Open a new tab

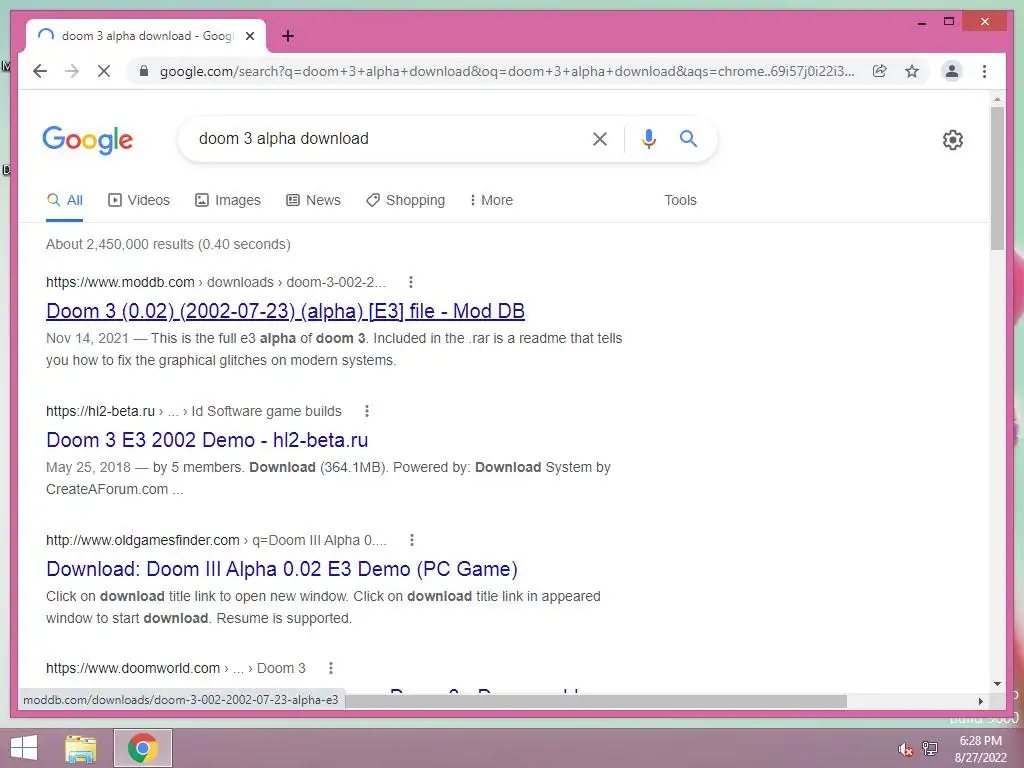pyautogui.click(x=288, y=36)
